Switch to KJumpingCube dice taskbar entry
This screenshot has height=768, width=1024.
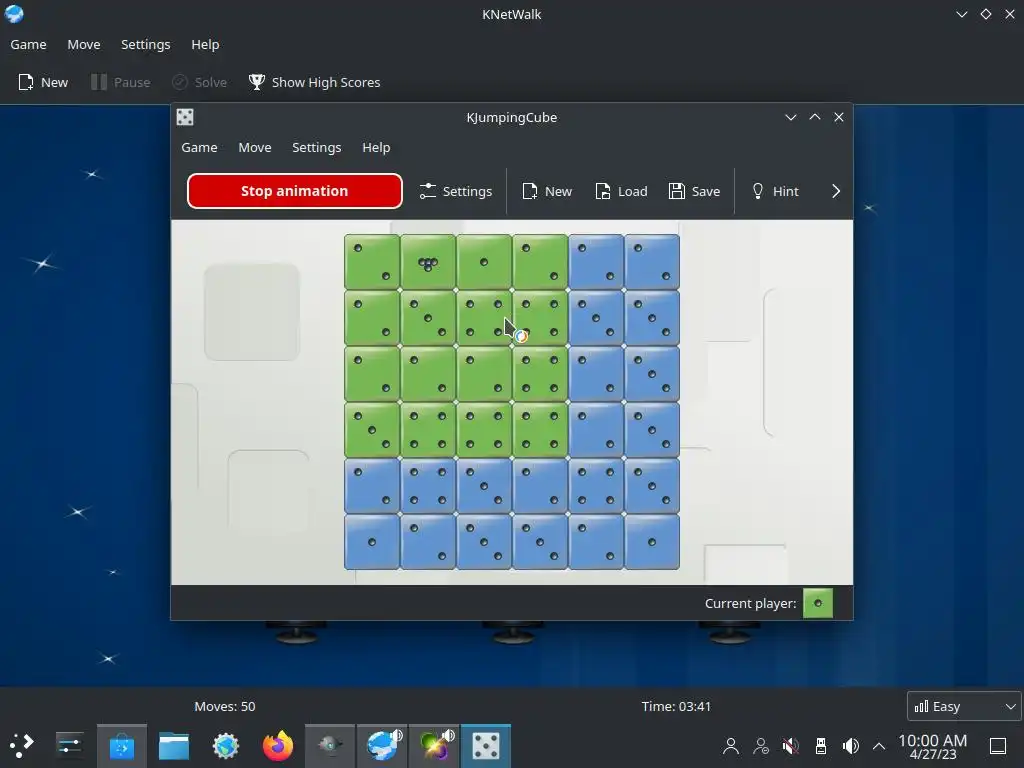486,745
